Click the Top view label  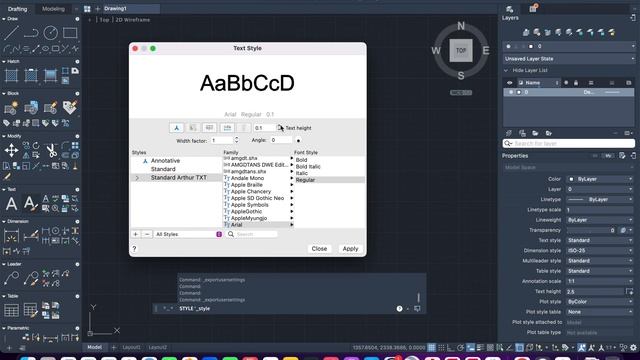[104, 20]
